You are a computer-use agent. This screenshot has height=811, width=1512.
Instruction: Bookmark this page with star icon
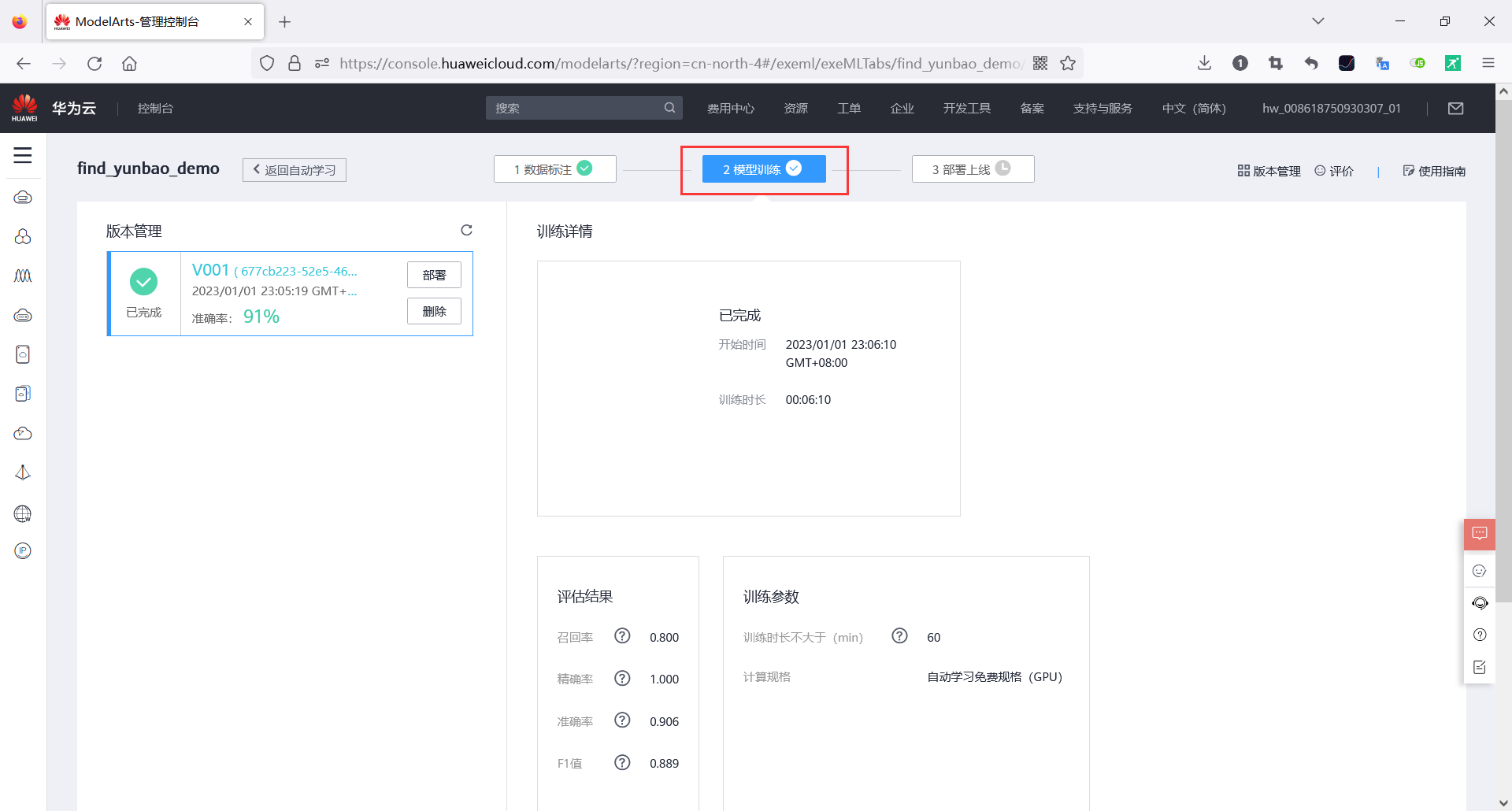coord(1068,64)
